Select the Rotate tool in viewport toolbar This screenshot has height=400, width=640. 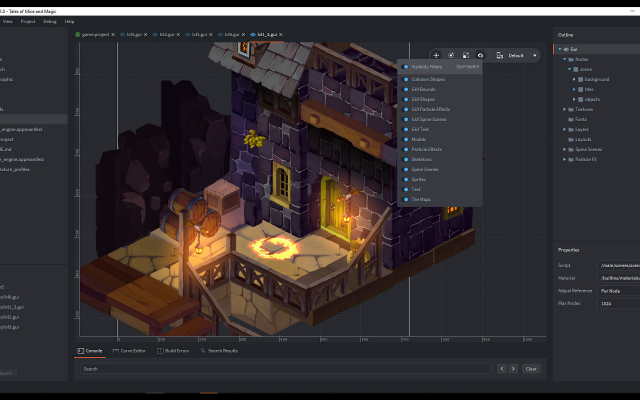451,56
